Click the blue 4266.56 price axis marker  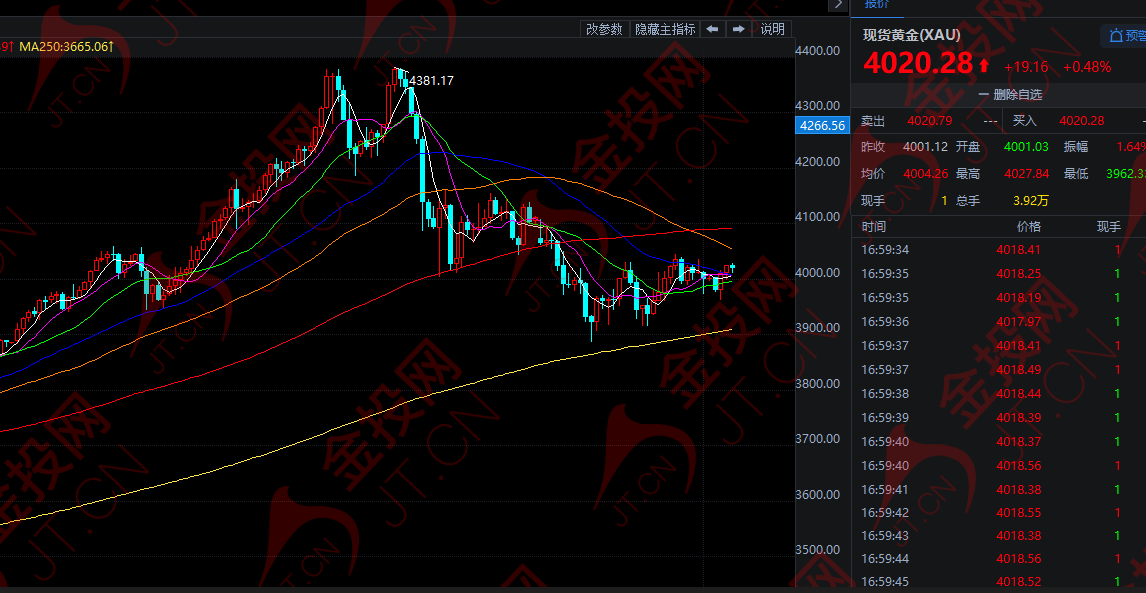click(x=822, y=126)
